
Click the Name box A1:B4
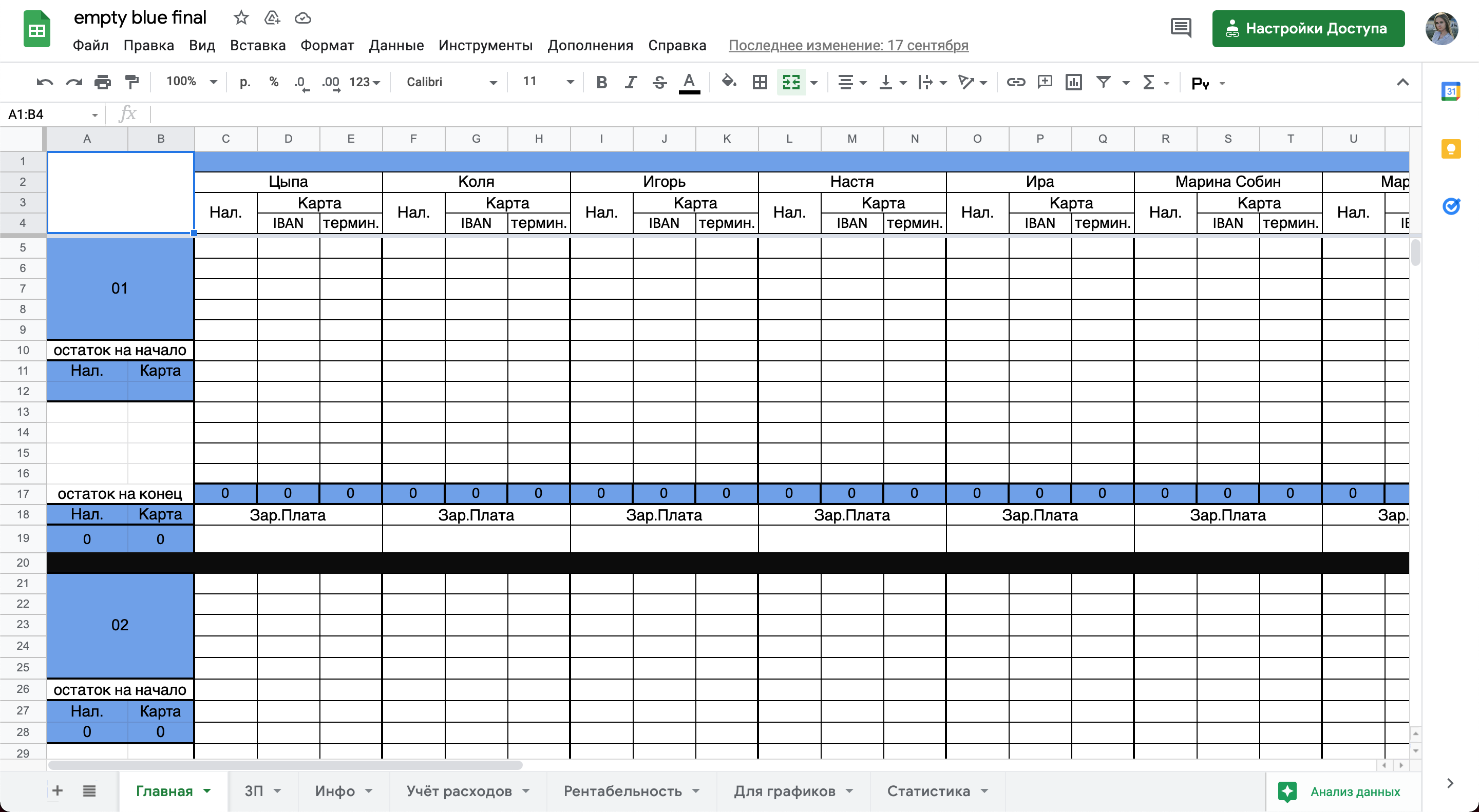click(x=52, y=114)
